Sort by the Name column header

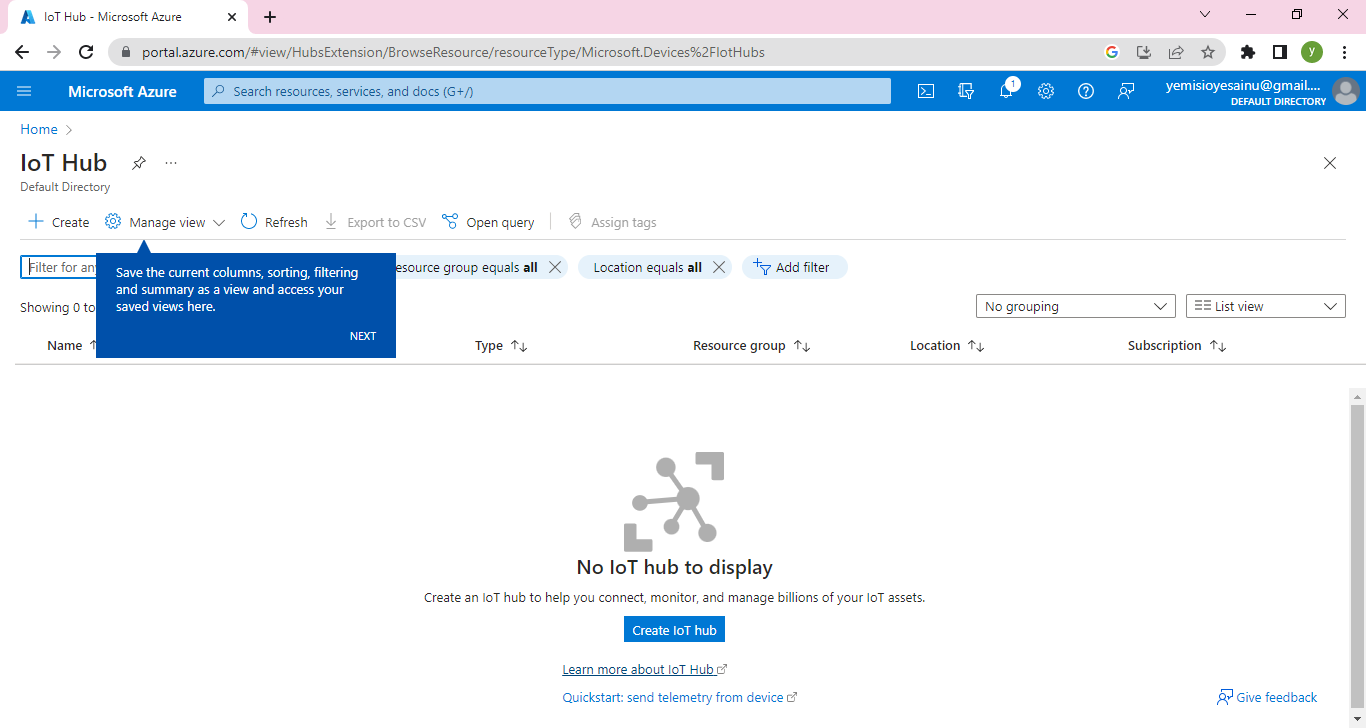(65, 345)
